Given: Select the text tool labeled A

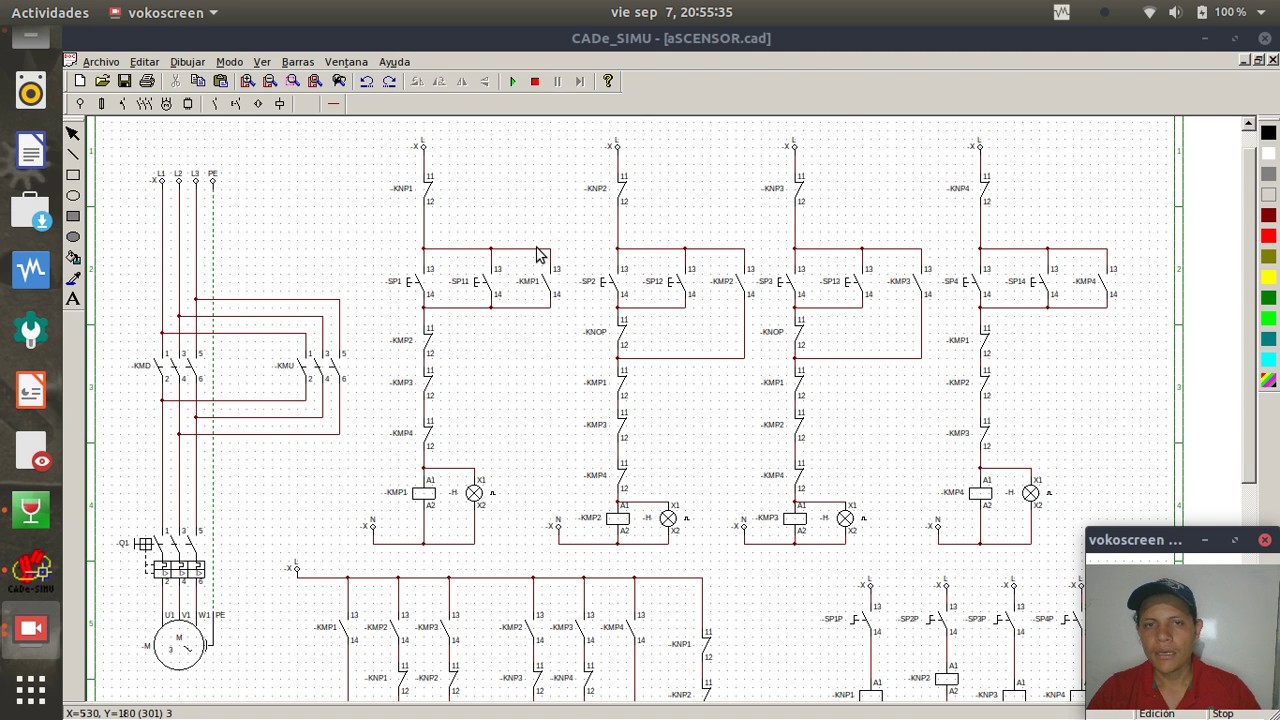Looking at the screenshot, I should click(73, 299).
